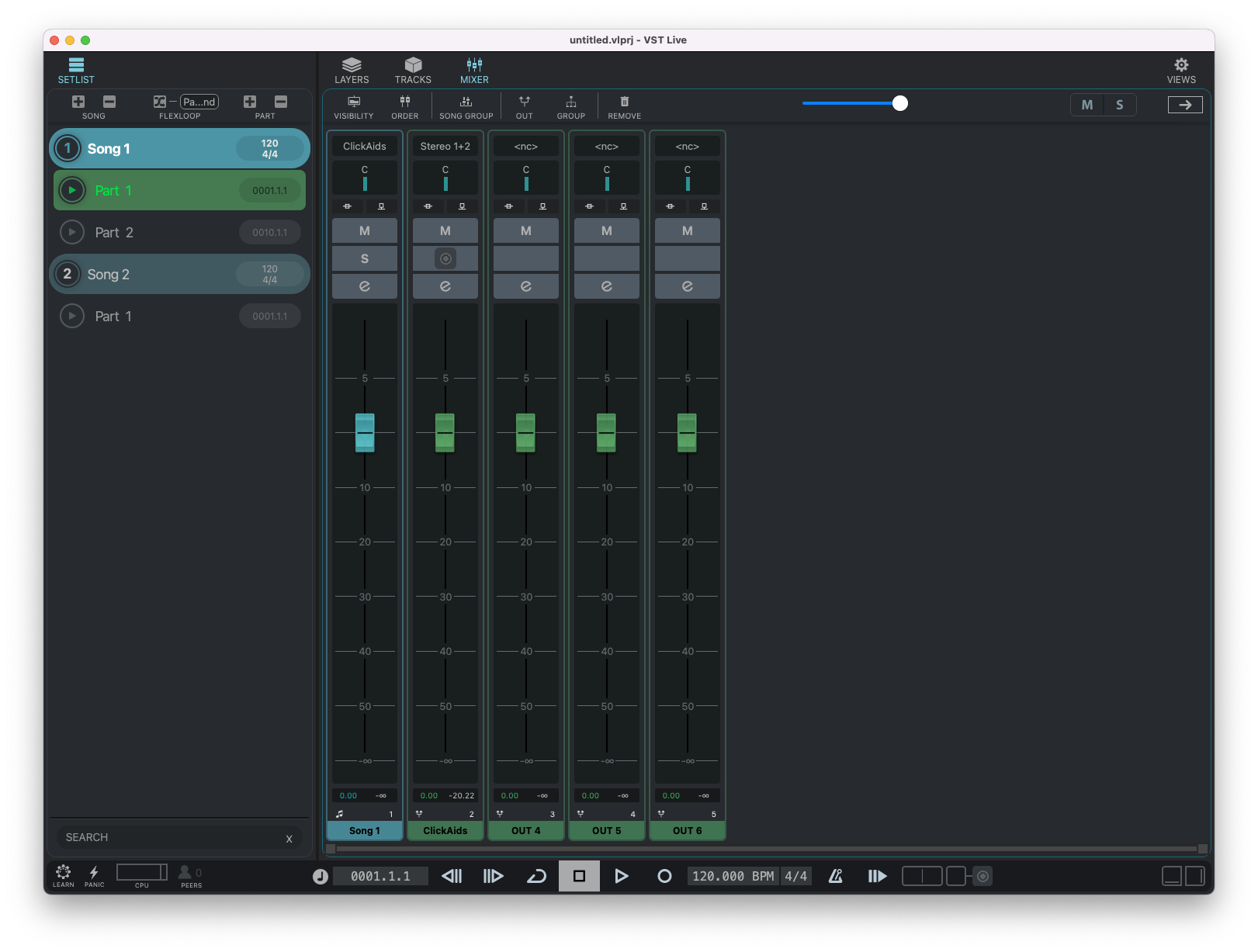Click the Order icon in mixer toolbar

pyautogui.click(x=404, y=102)
